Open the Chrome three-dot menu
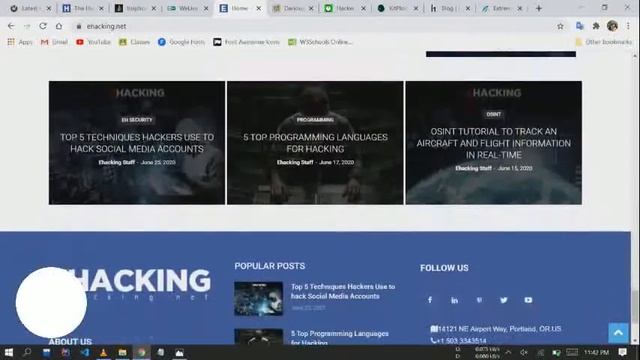 tap(629, 26)
